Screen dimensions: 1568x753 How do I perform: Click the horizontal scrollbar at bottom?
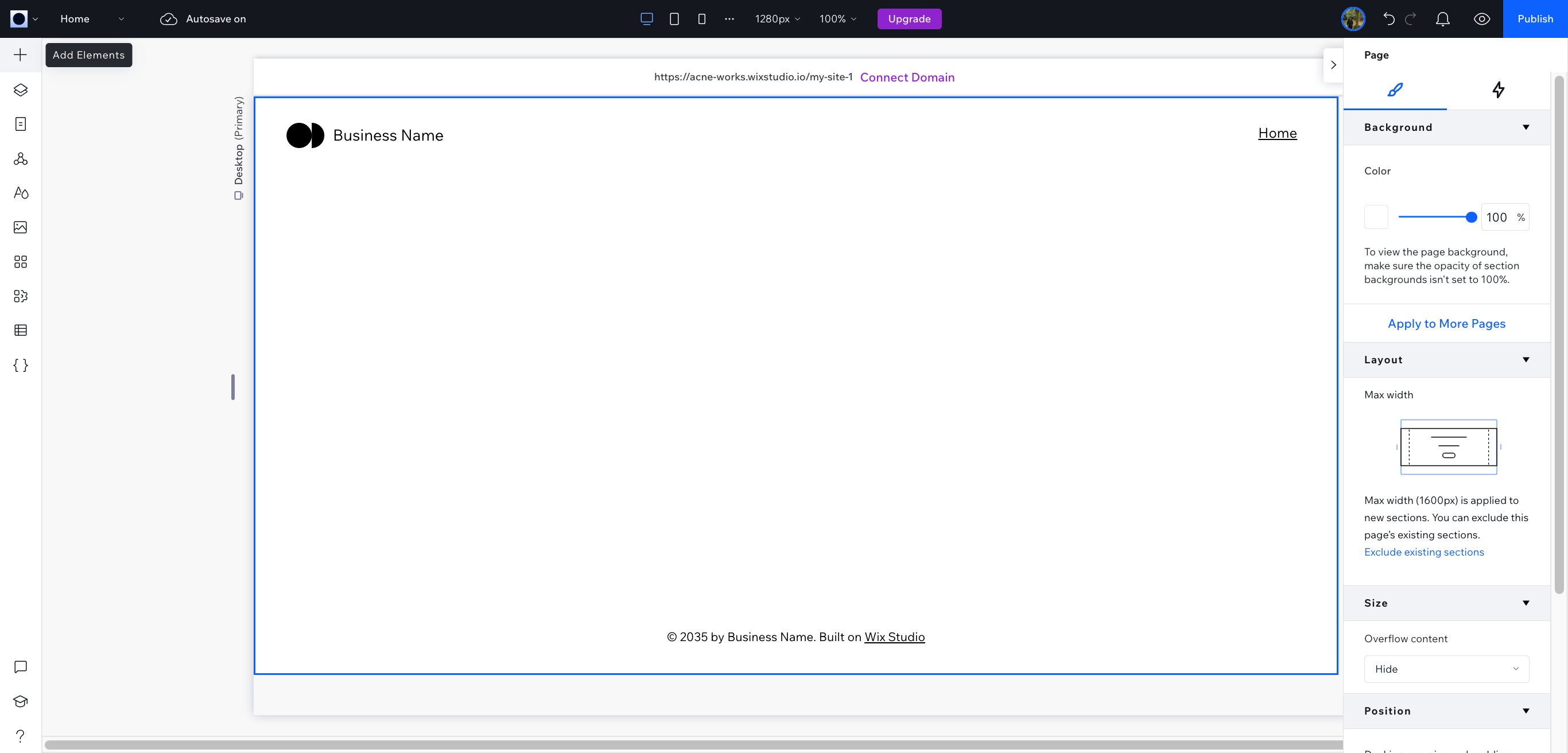point(693,744)
